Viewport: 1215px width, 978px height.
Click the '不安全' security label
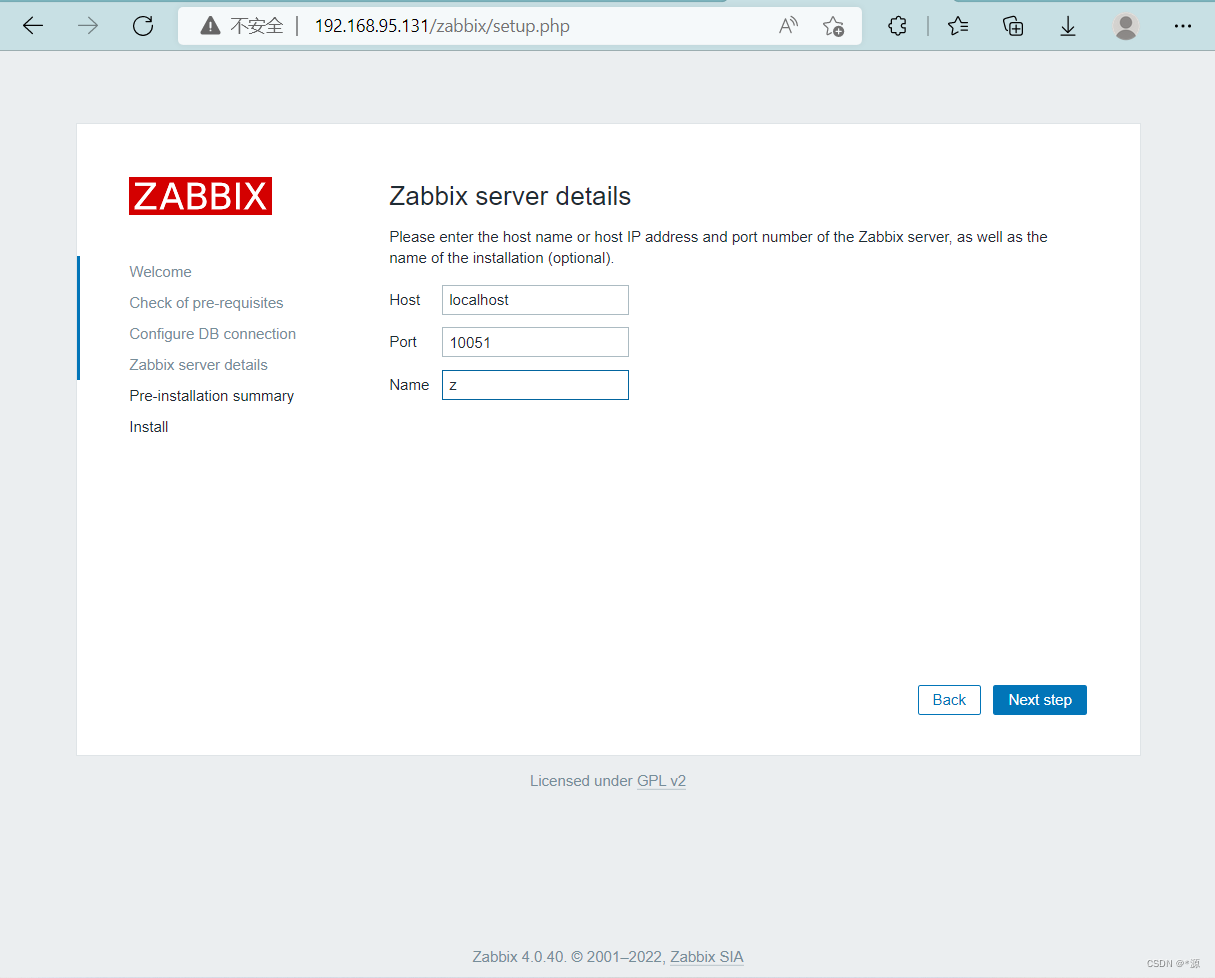tap(257, 26)
